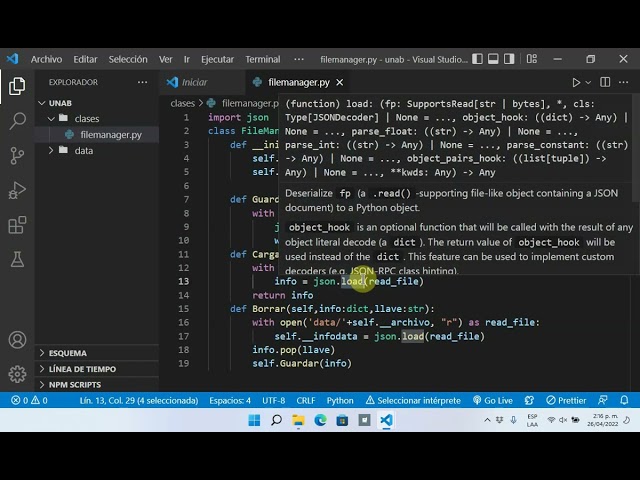
Task: Open the Archivo menu
Action: tap(47, 59)
